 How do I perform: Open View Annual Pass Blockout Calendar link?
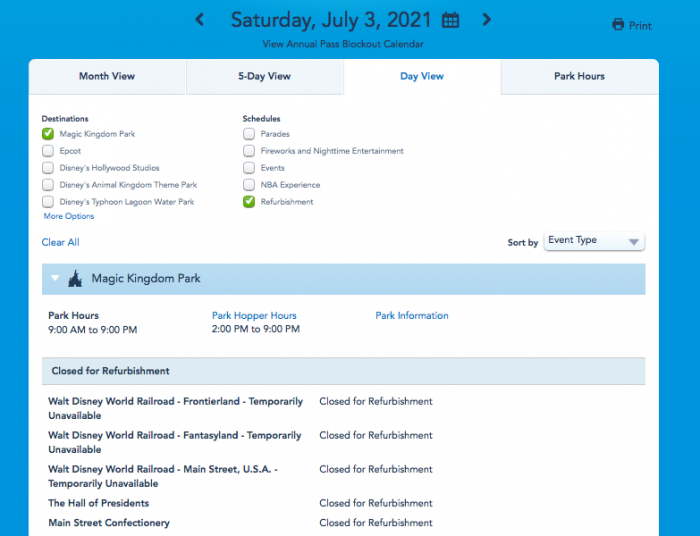click(x=342, y=44)
